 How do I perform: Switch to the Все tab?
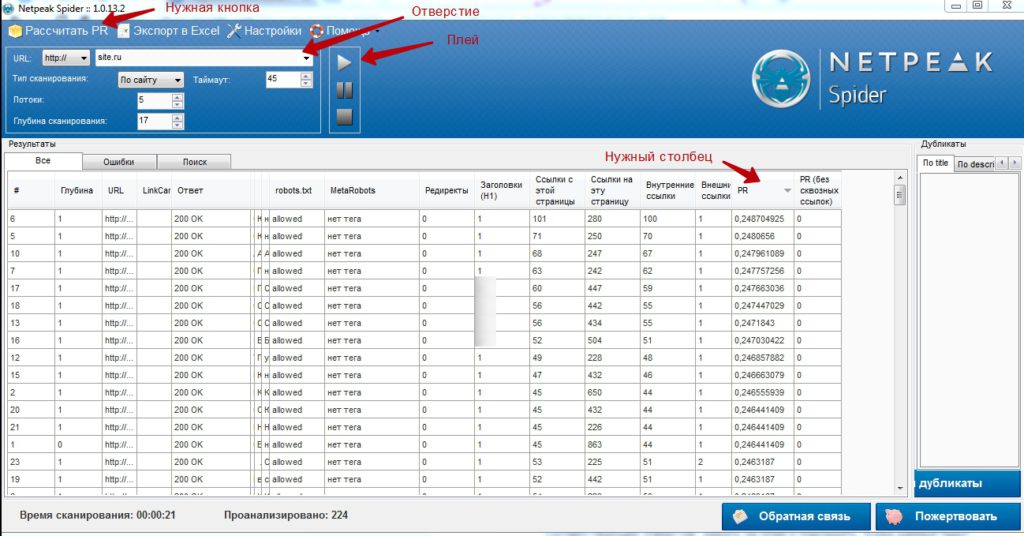(x=43, y=161)
